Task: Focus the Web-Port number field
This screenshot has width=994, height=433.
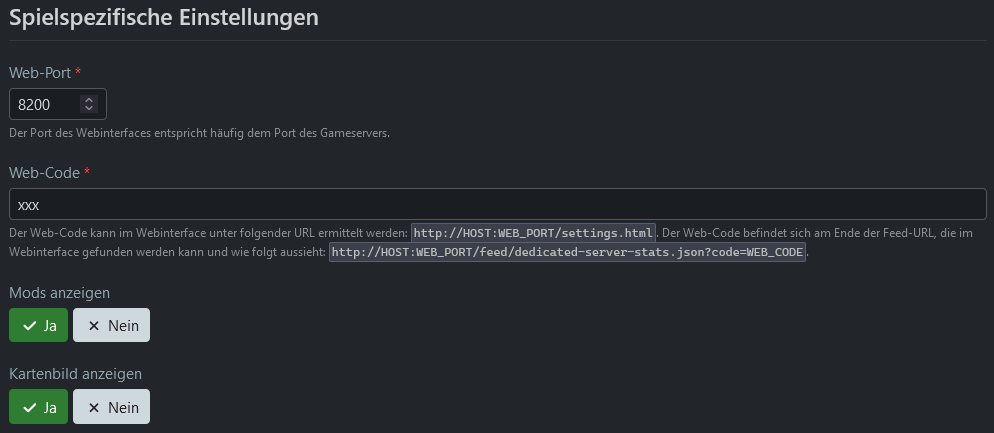Action: point(45,104)
